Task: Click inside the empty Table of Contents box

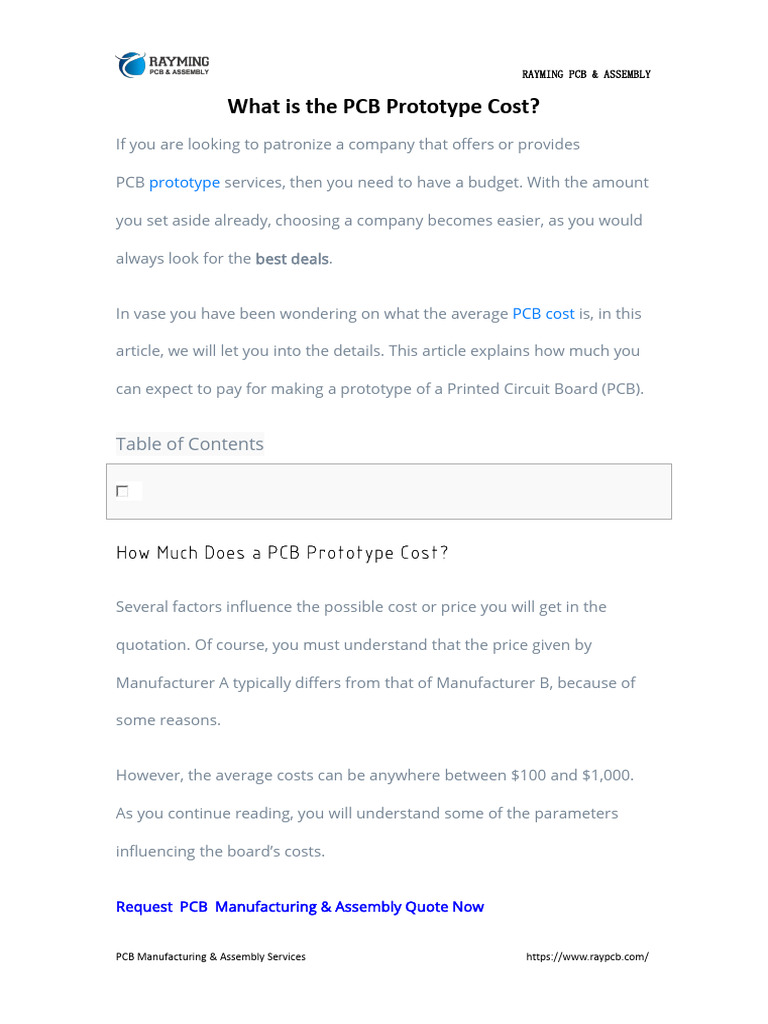Action: (x=400, y=491)
